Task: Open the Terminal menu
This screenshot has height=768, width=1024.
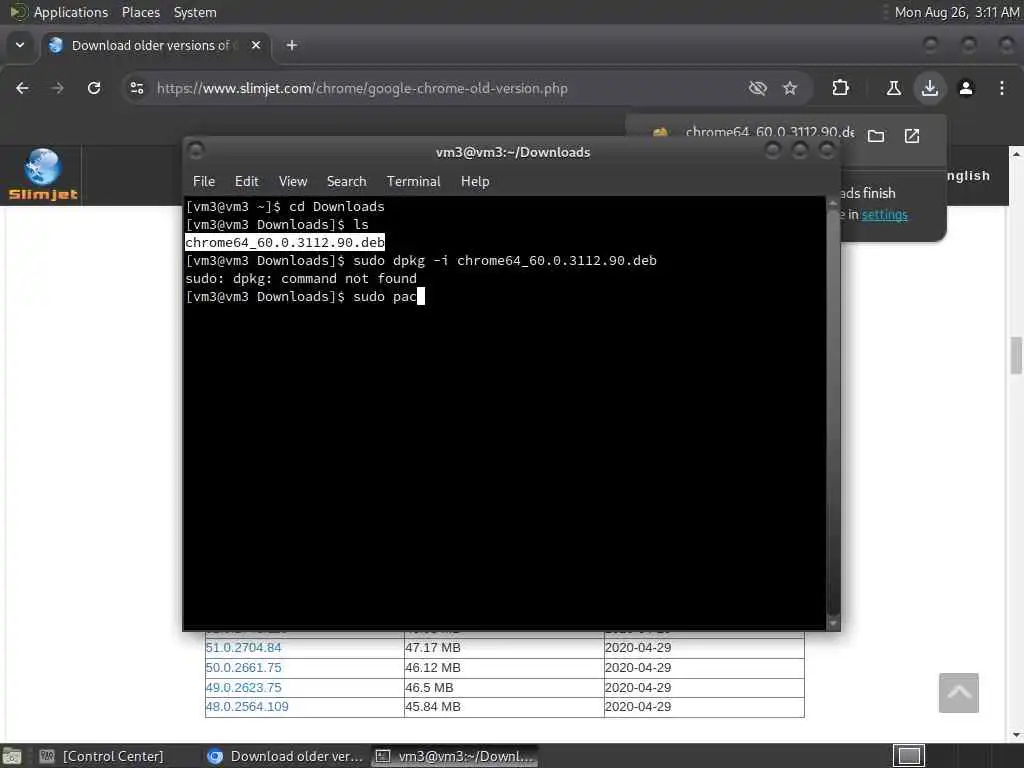Action: [413, 182]
